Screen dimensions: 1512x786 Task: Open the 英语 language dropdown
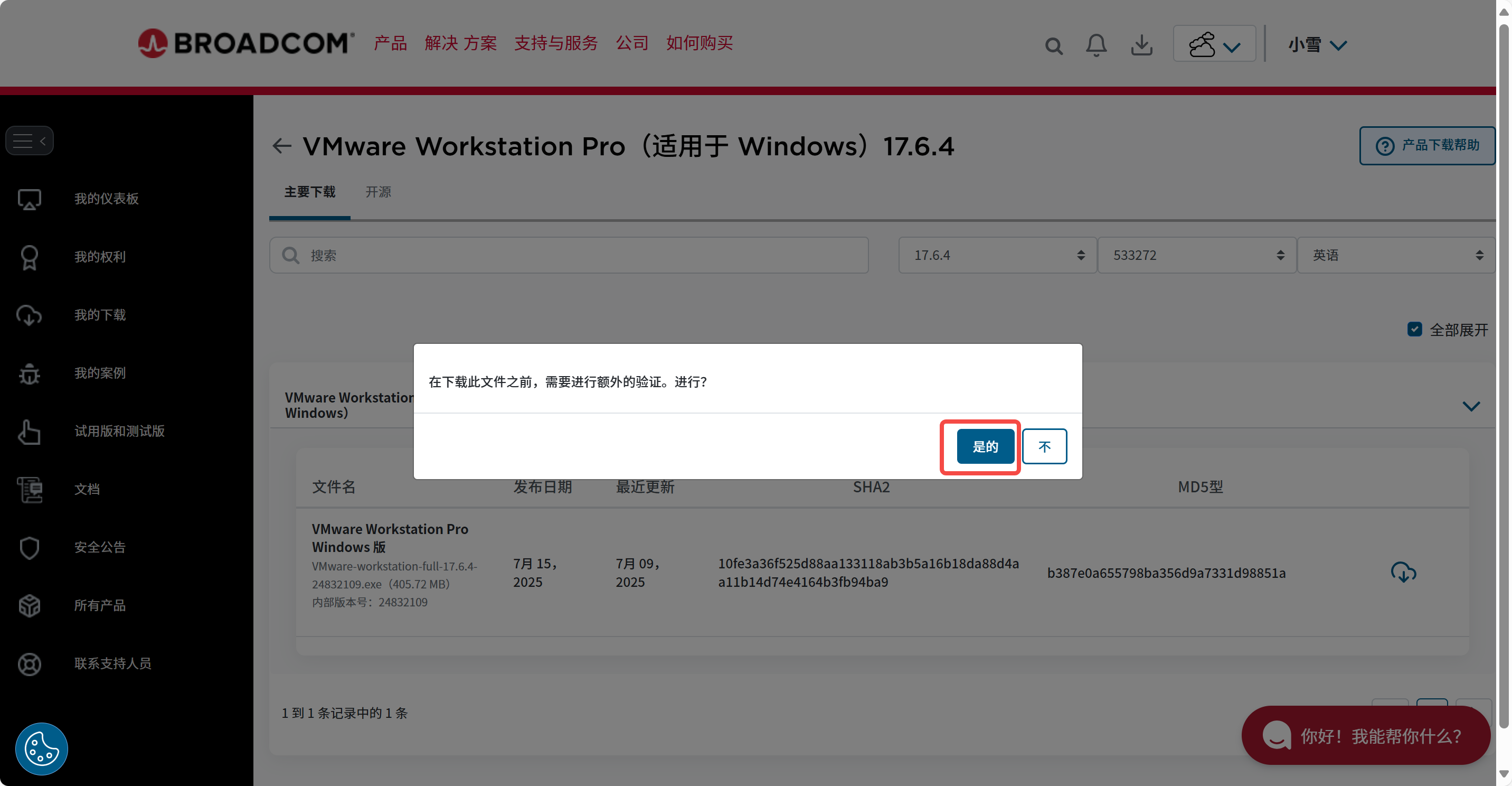pyautogui.click(x=1396, y=255)
